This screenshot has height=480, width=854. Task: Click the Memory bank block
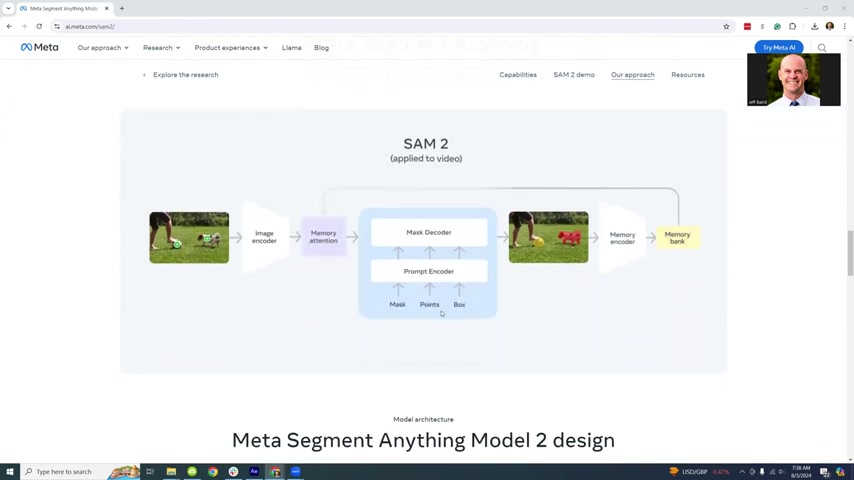pyautogui.click(x=677, y=238)
